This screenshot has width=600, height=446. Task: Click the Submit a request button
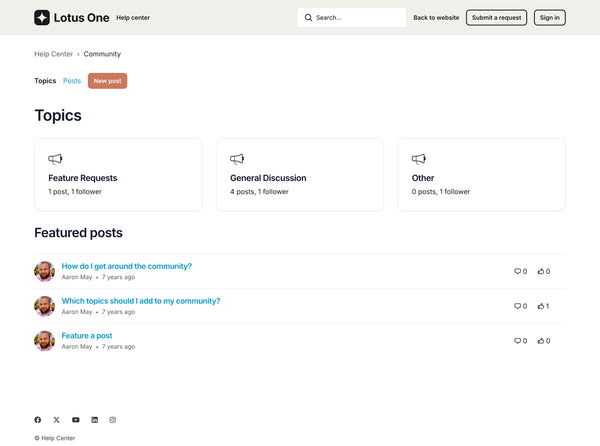pos(496,18)
